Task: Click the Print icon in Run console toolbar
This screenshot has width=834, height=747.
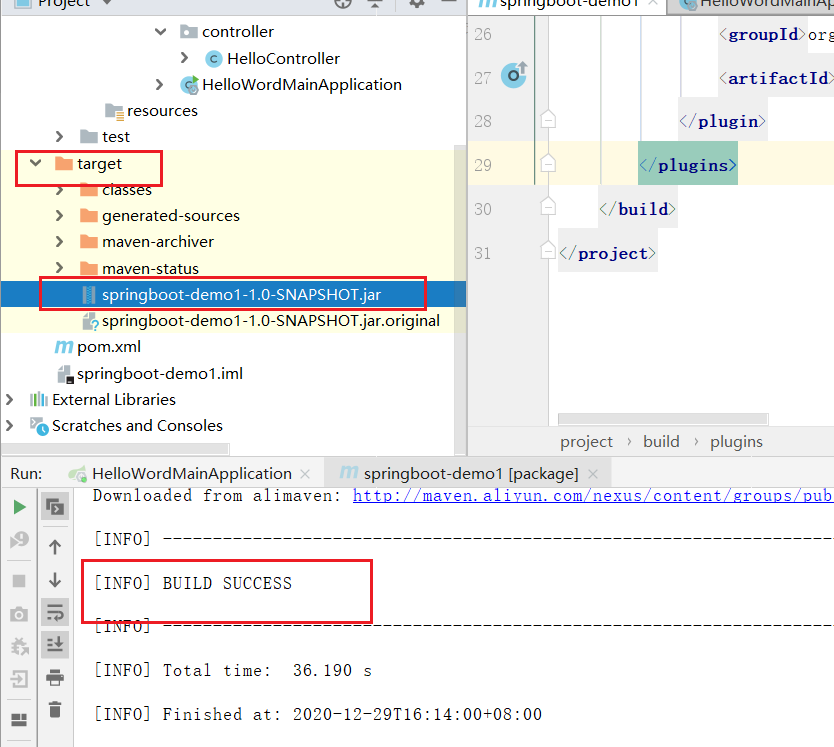Action: (x=55, y=678)
